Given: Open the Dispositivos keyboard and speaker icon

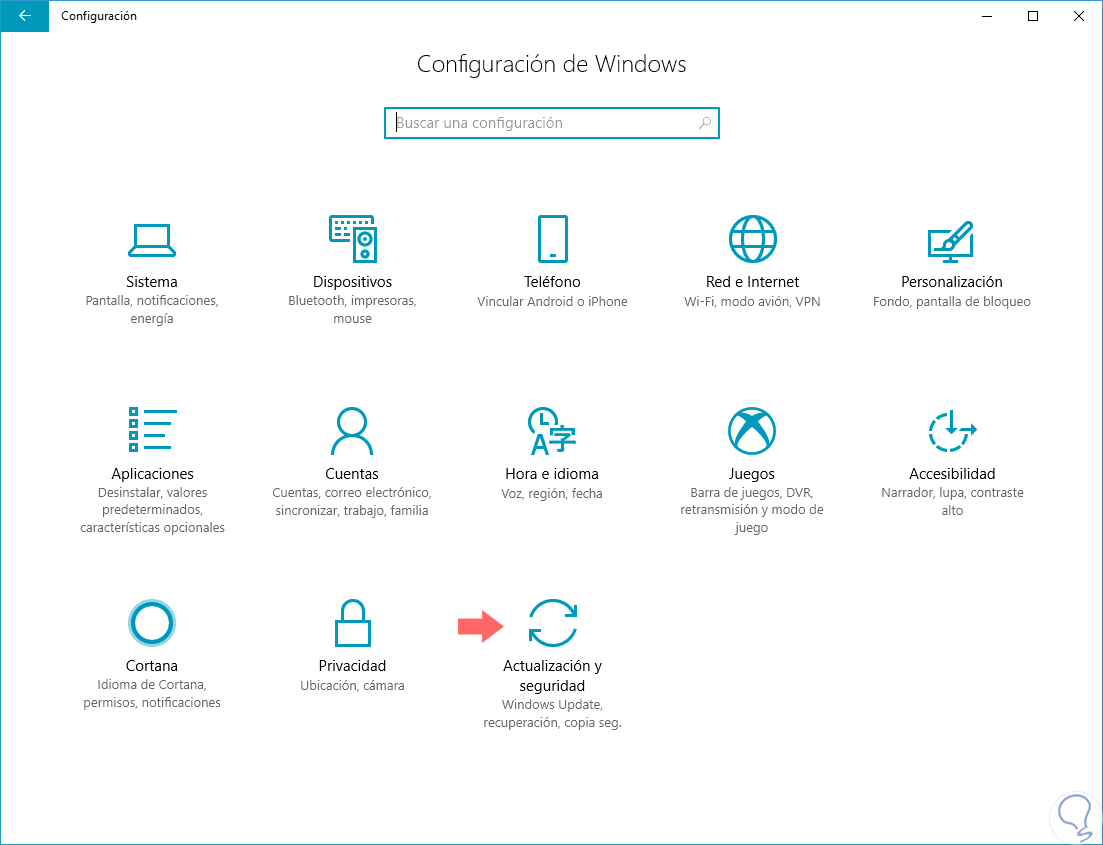Looking at the screenshot, I should click(352, 239).
